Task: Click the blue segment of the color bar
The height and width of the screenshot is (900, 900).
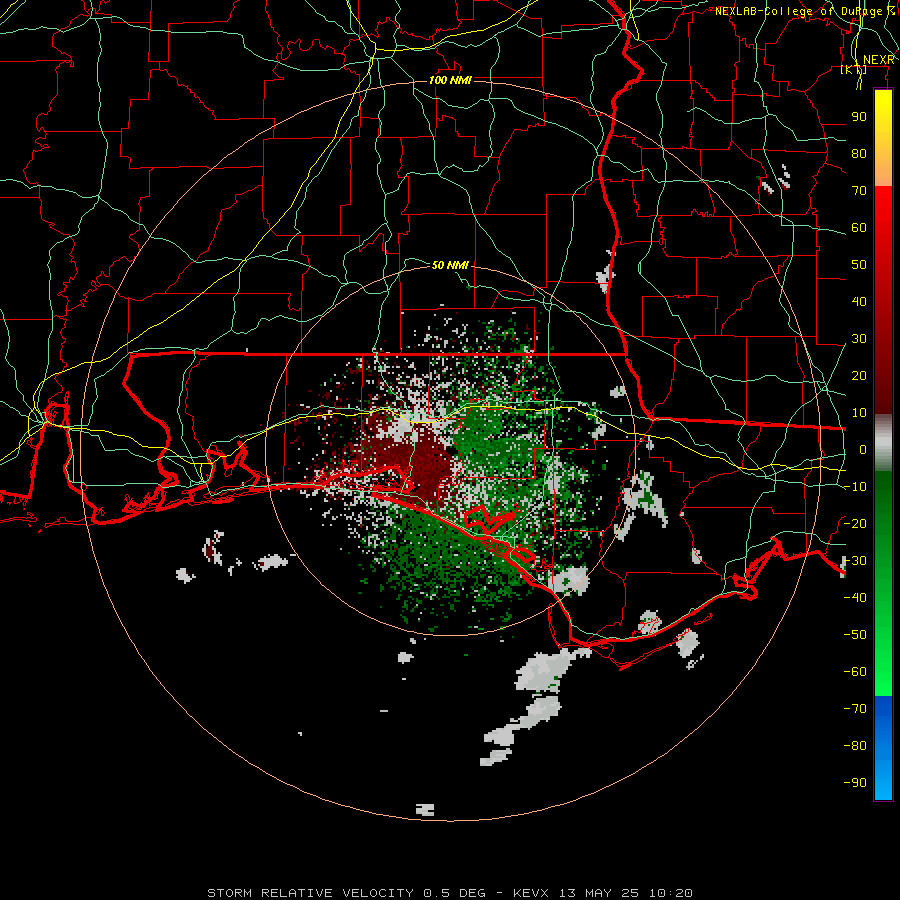Action: [x=883, y=747]
